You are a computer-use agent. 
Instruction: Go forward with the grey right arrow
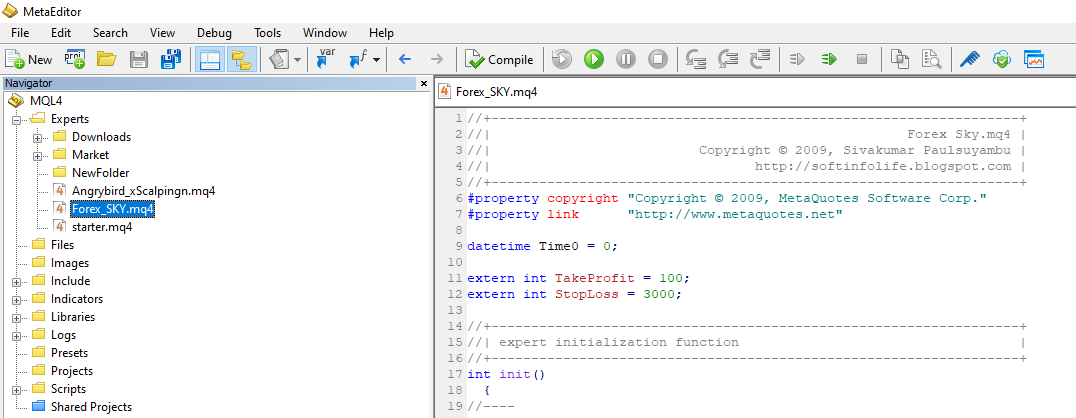(x=437, y=60)
